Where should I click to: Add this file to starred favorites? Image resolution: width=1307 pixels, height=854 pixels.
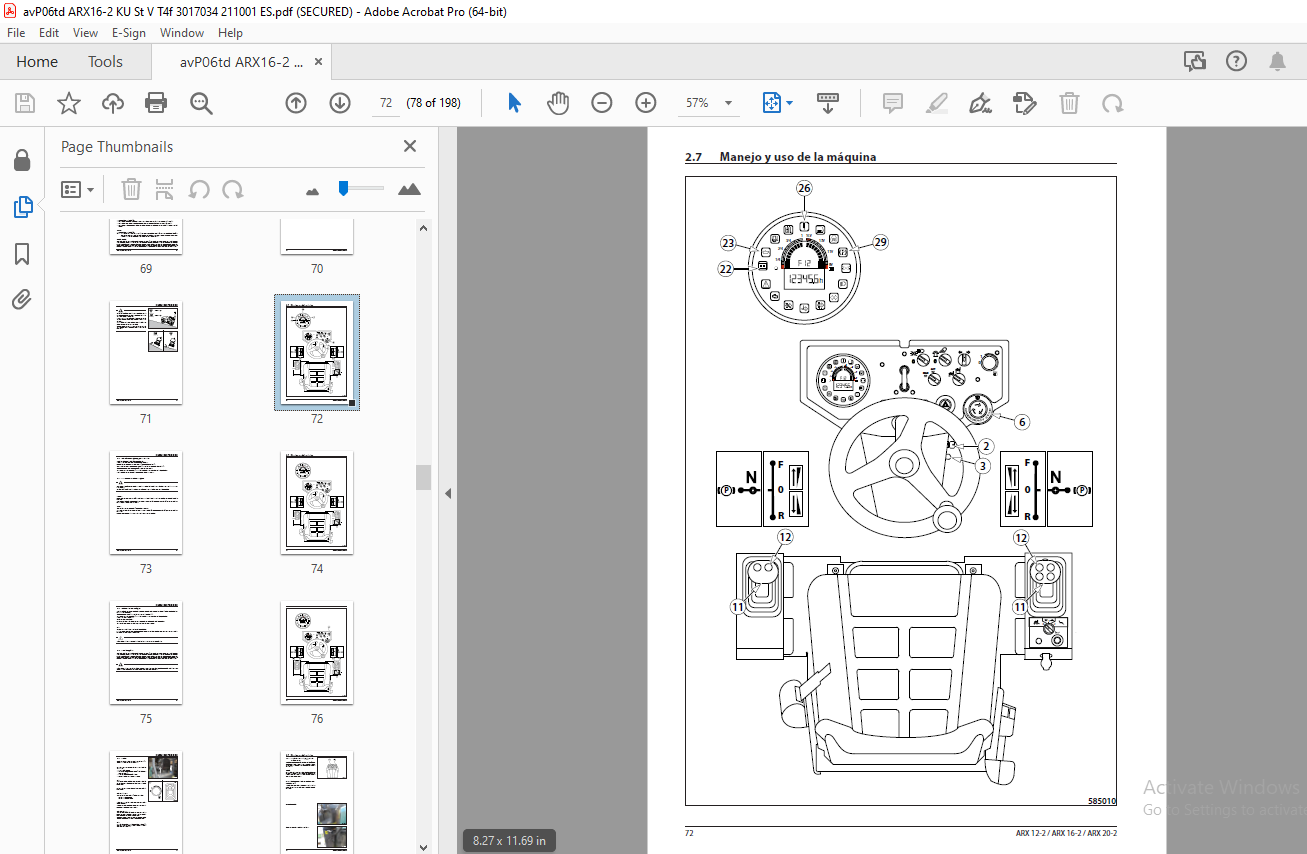pos(68,103)
